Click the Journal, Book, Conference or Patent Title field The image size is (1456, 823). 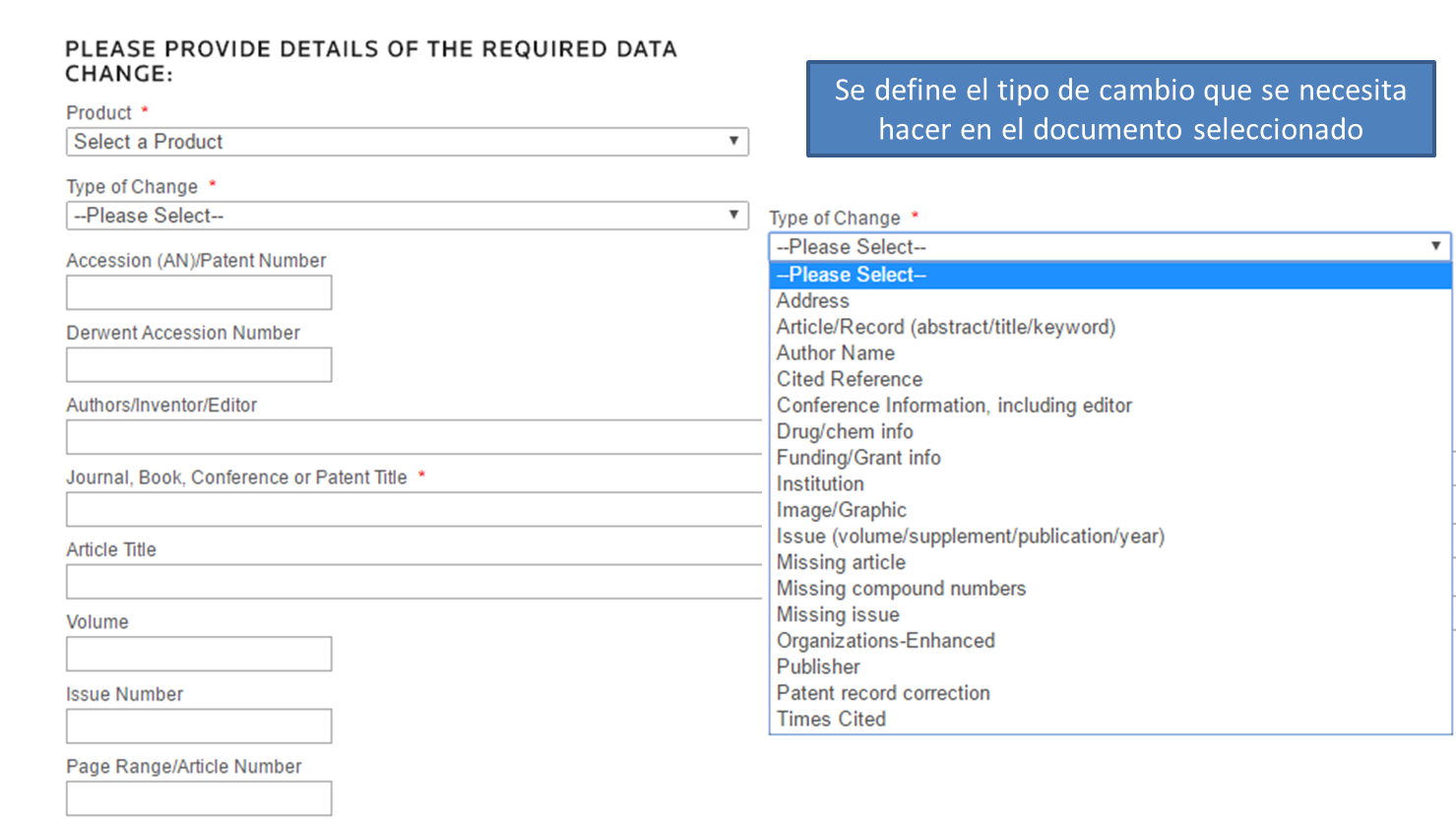click(413, 509)
